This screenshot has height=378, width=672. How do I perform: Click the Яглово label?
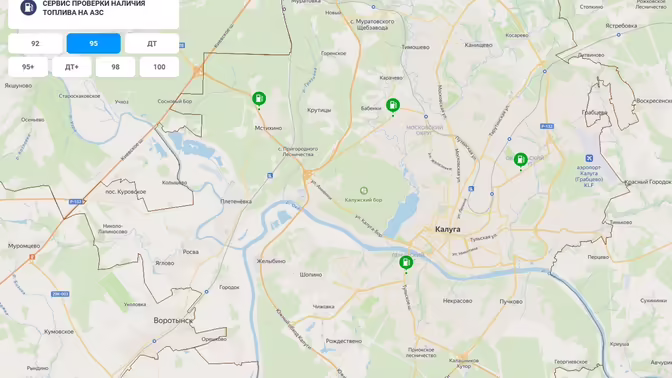165,263
